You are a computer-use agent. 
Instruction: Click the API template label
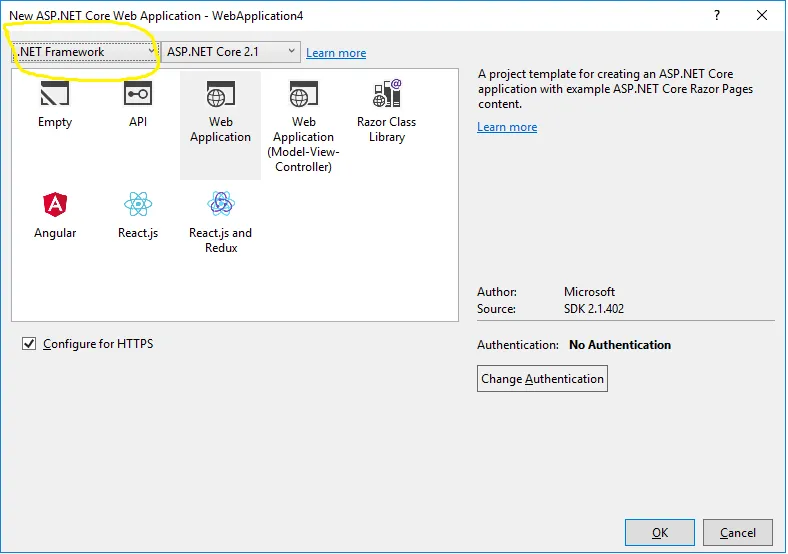click(x=138, y=122)
